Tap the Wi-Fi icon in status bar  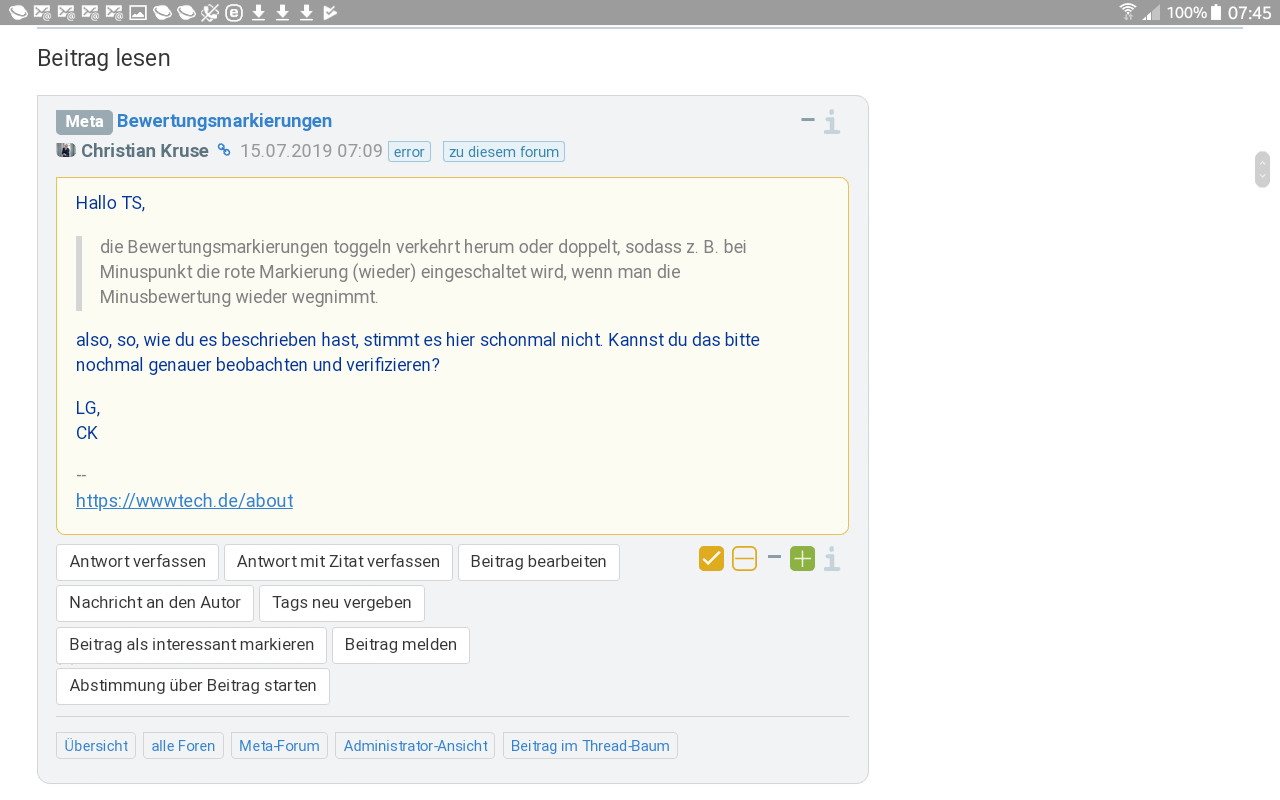(x=1128, y=13)
